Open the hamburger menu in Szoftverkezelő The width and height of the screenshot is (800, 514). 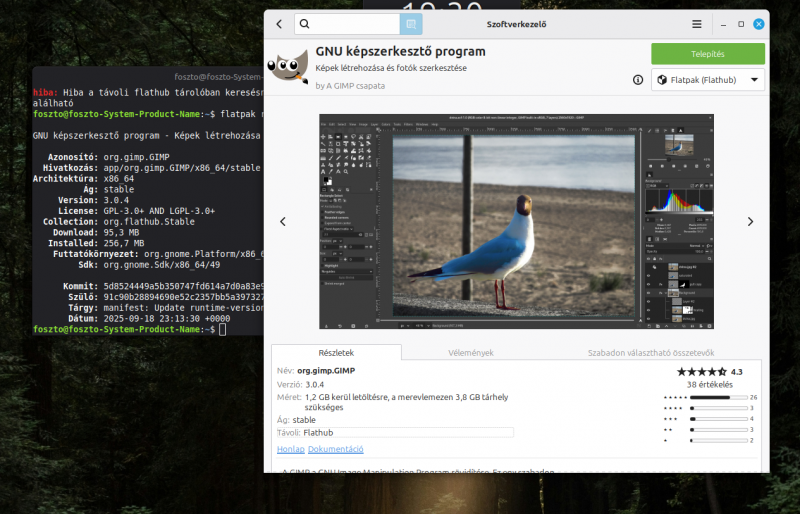point(696,24)
